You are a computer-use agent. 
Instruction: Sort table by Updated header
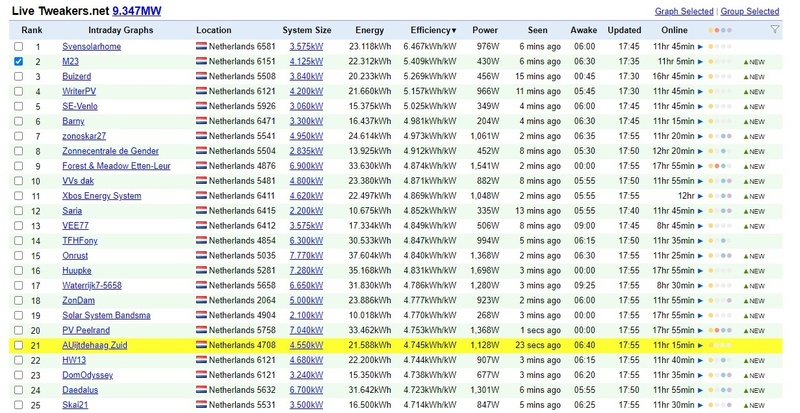(x=624, y=30)
